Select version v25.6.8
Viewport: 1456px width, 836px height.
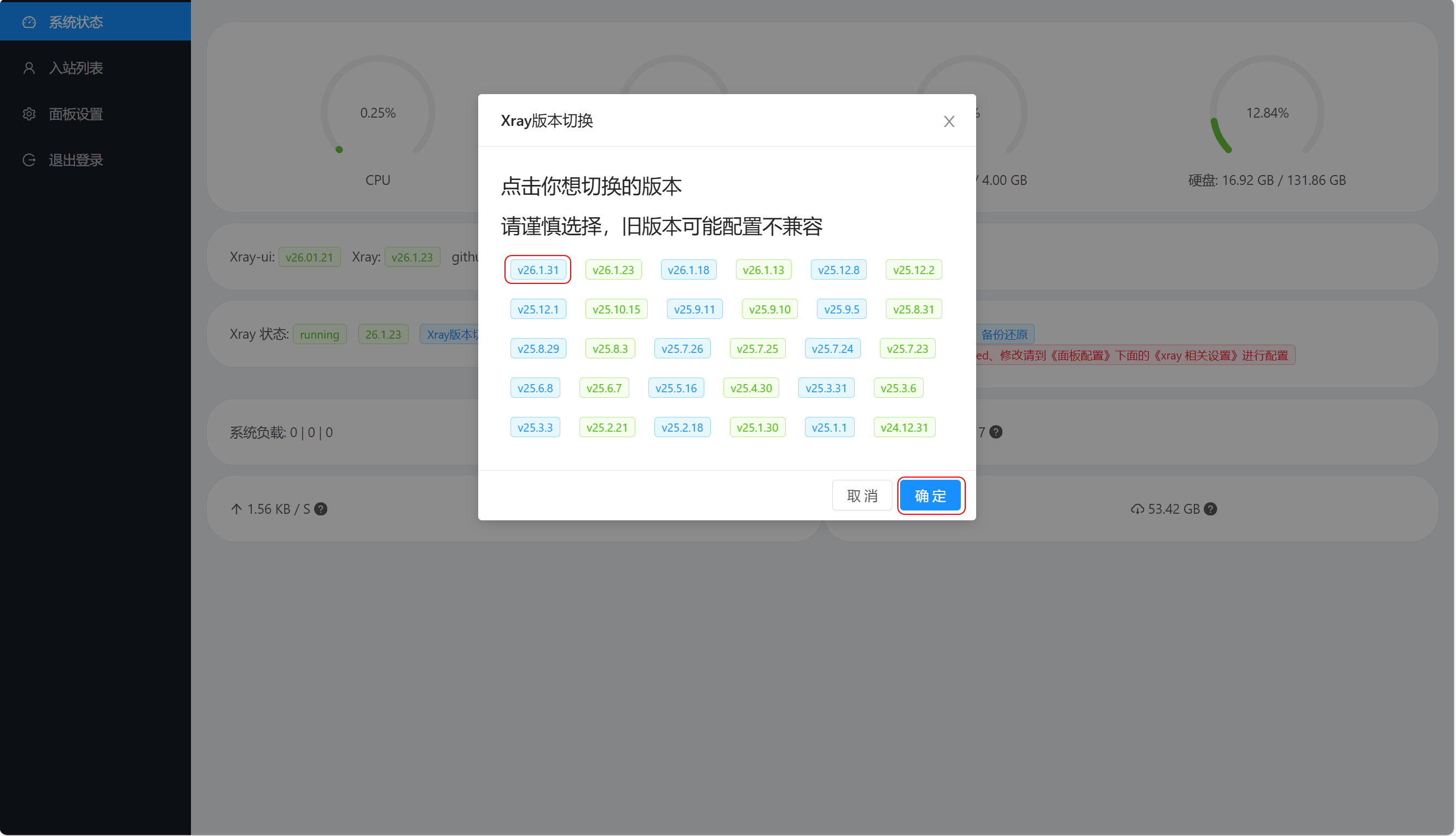pyautogui.click(x=535, y=388)
